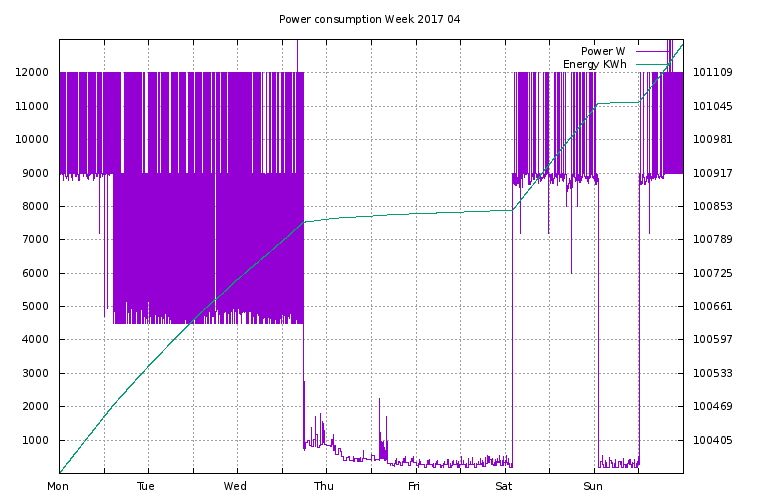Click the 8000 left-axis value

[x=35, y=206]
